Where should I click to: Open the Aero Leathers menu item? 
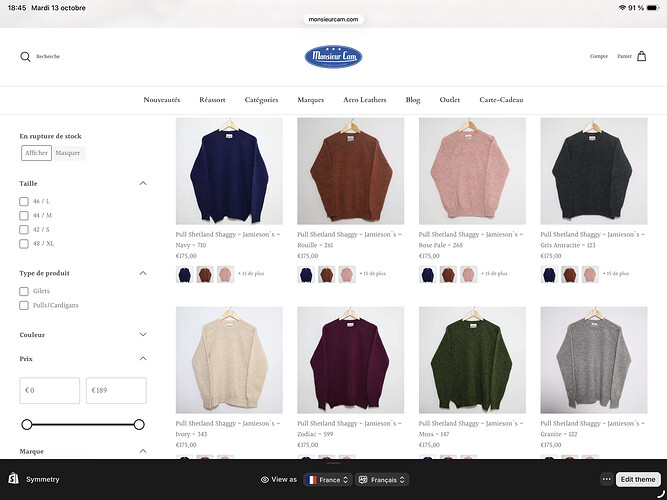tap(365, 100)
